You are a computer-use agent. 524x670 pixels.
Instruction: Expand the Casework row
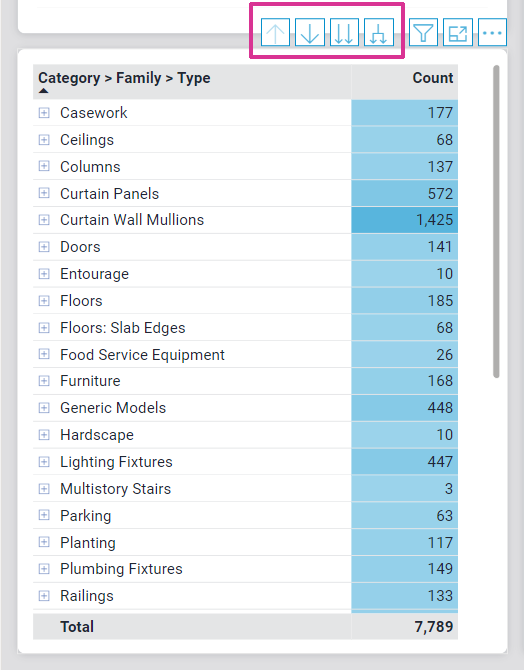pyautogui.click(x=44, y=113)
